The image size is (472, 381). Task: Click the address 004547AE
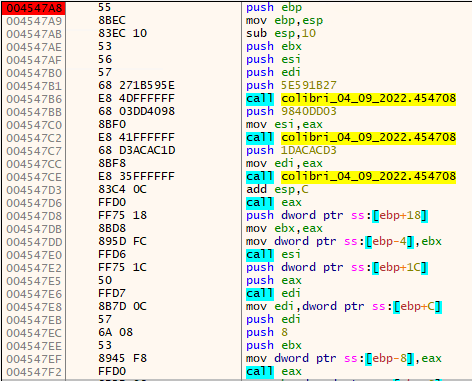pos(34,47)
